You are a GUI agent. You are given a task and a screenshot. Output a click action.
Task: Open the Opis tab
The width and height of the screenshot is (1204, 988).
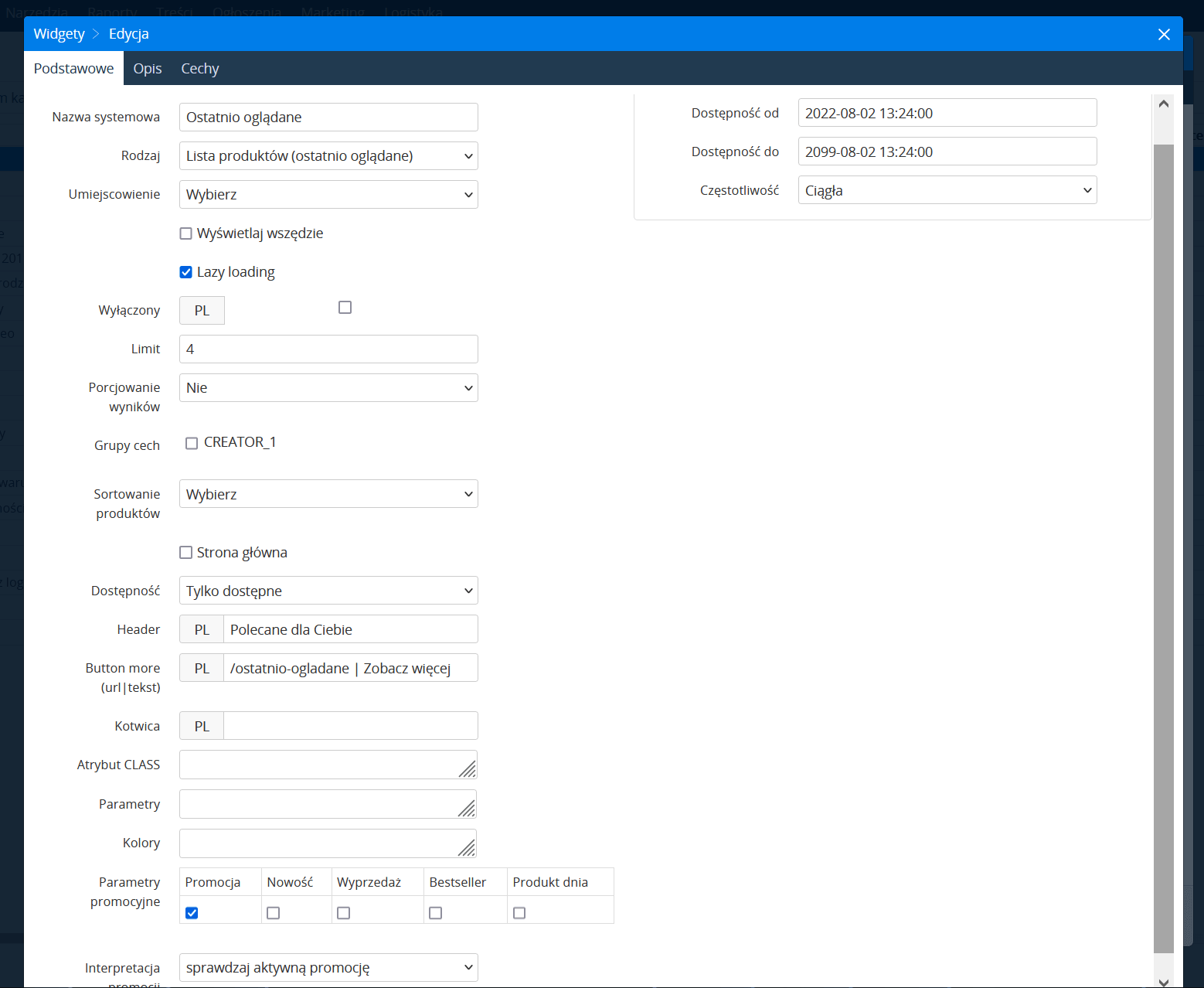coord(148,68)
